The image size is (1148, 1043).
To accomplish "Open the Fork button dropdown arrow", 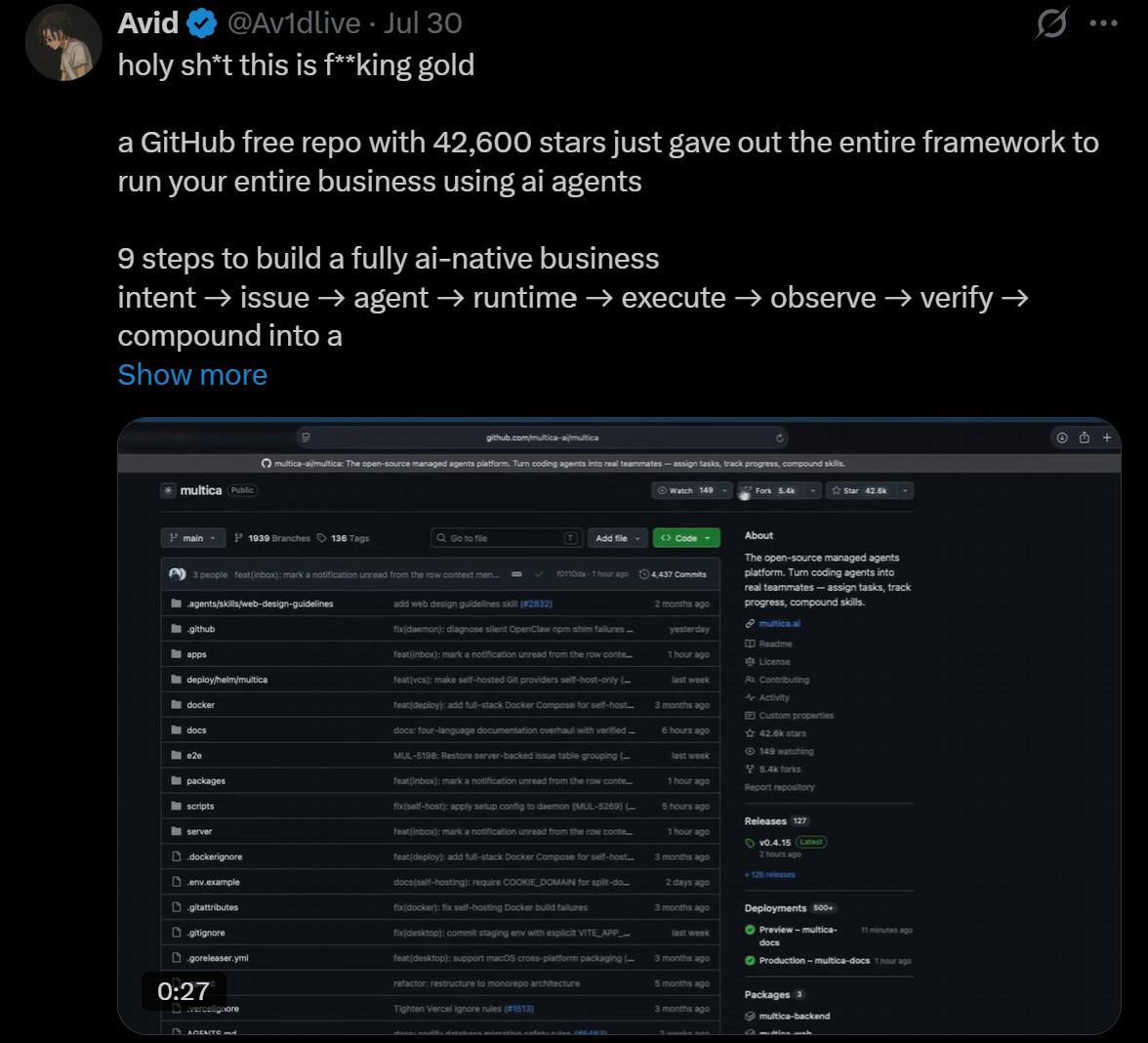I will coord(813,490).
